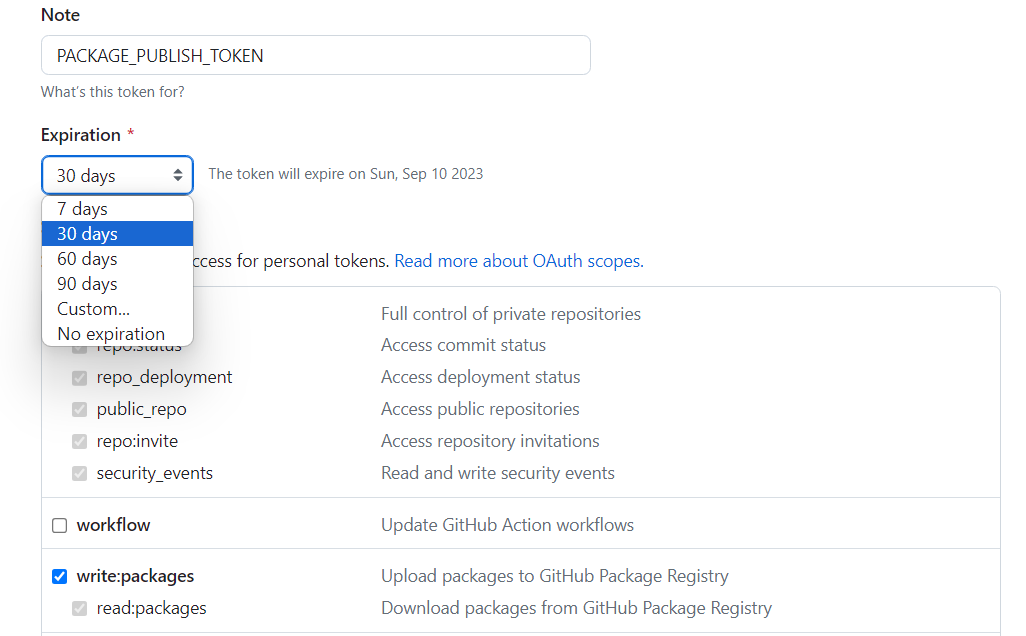
Task: Enable the workflow scope checkbox
Action: (60, 526)
